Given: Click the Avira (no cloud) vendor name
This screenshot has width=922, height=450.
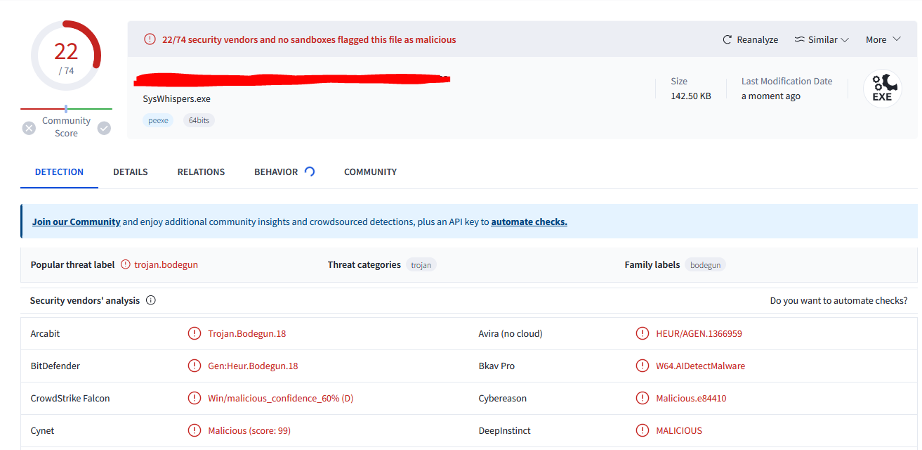Looking at the screenshot, I should coord(510,334).
